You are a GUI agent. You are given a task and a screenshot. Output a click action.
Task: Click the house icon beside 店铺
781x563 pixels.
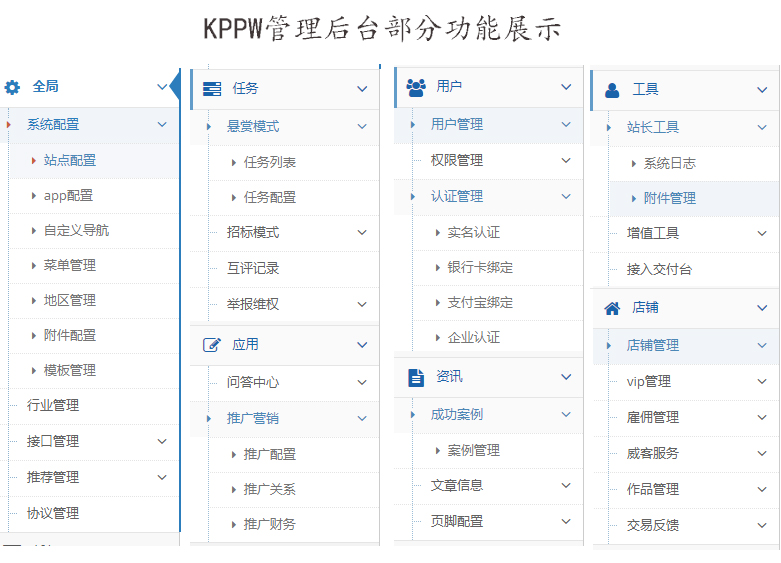613,308
